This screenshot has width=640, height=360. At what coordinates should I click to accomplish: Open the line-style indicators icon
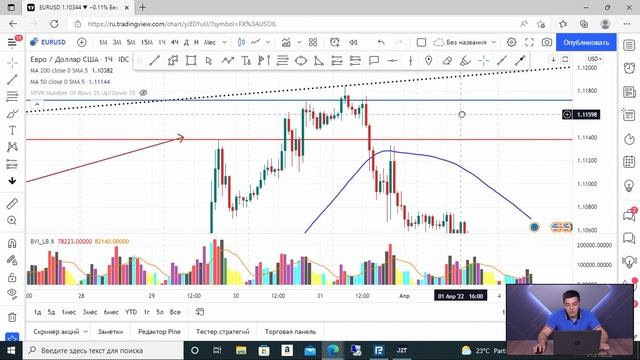click(256, 42)
